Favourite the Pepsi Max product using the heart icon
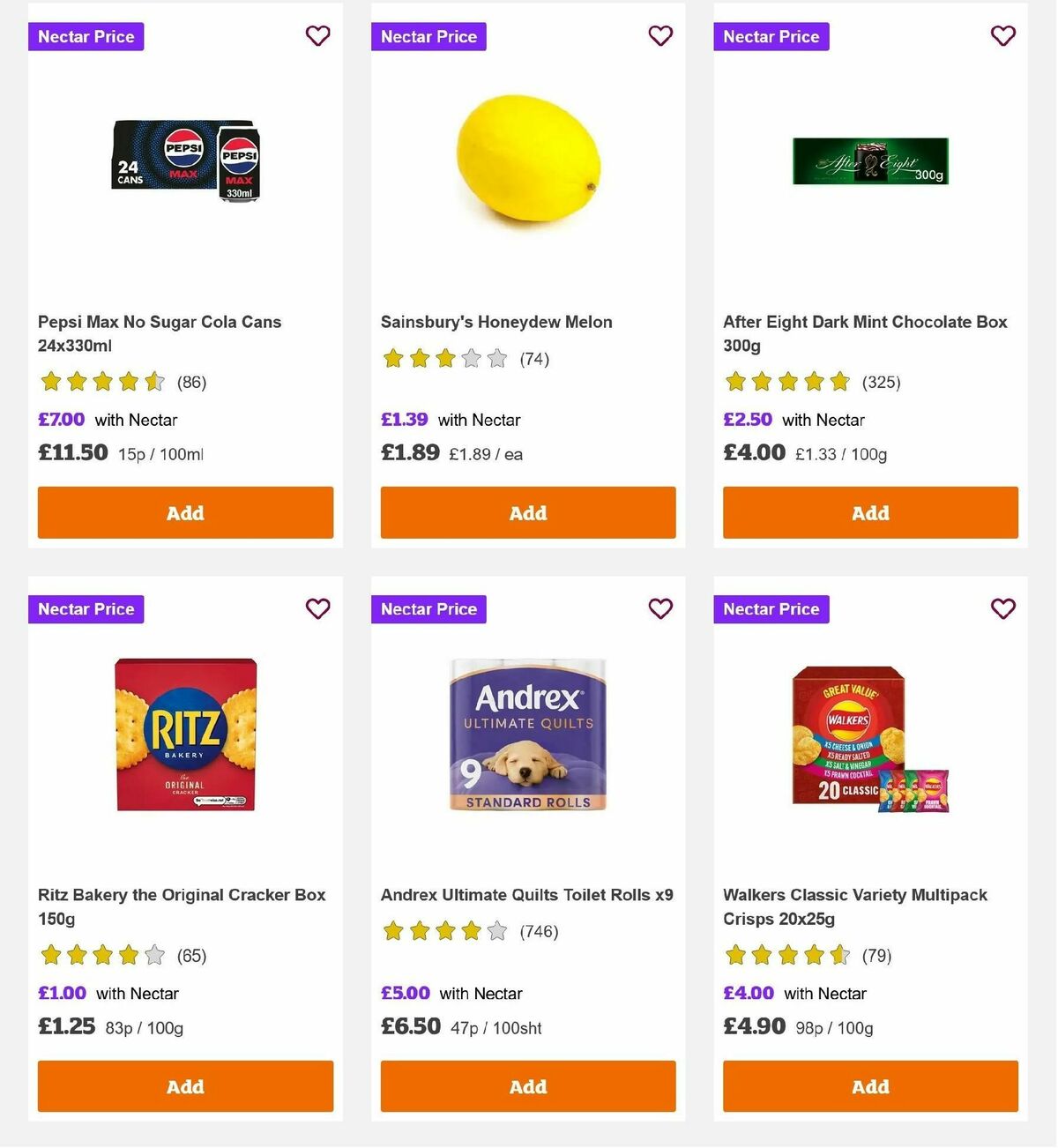Screen dimensions: 1058x1148 [x=317, y=36]
